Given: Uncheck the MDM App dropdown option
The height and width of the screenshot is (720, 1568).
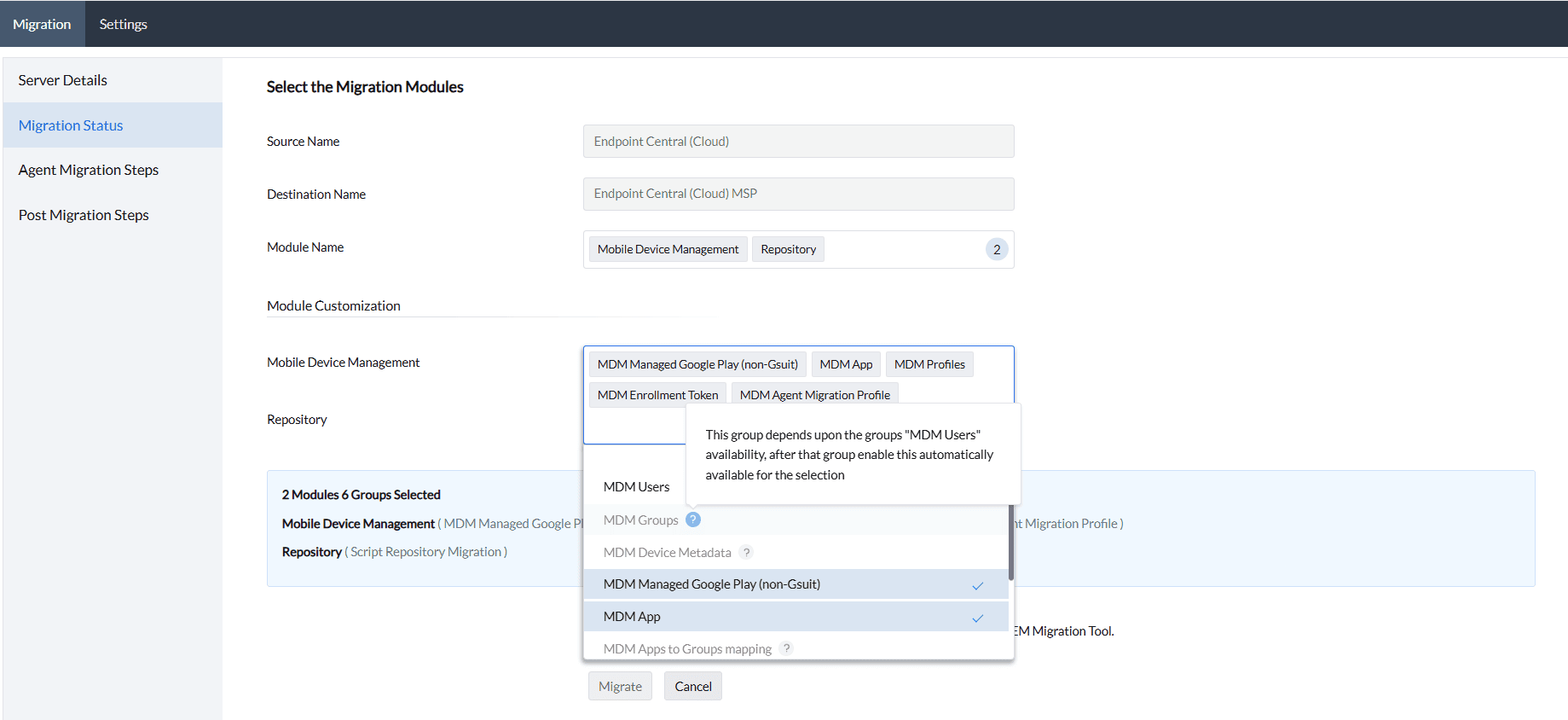Looking at the screenshot, I should point(632,617).
